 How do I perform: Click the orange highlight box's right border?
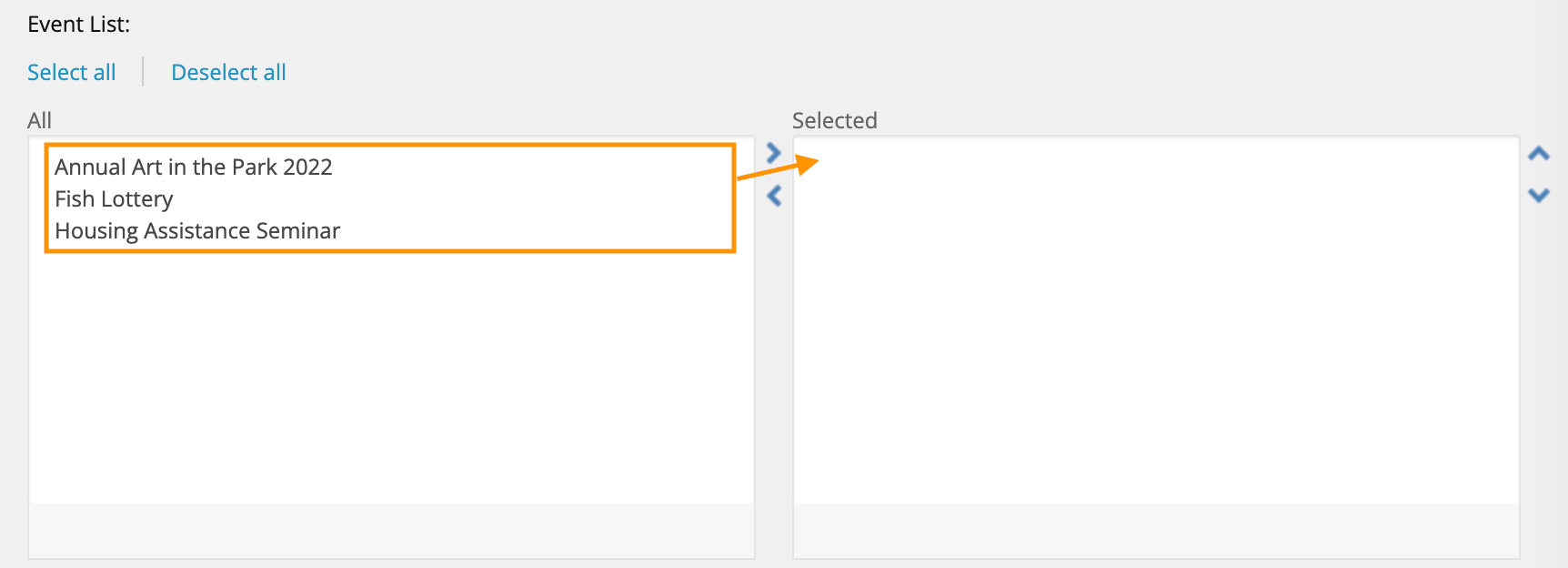733,197
